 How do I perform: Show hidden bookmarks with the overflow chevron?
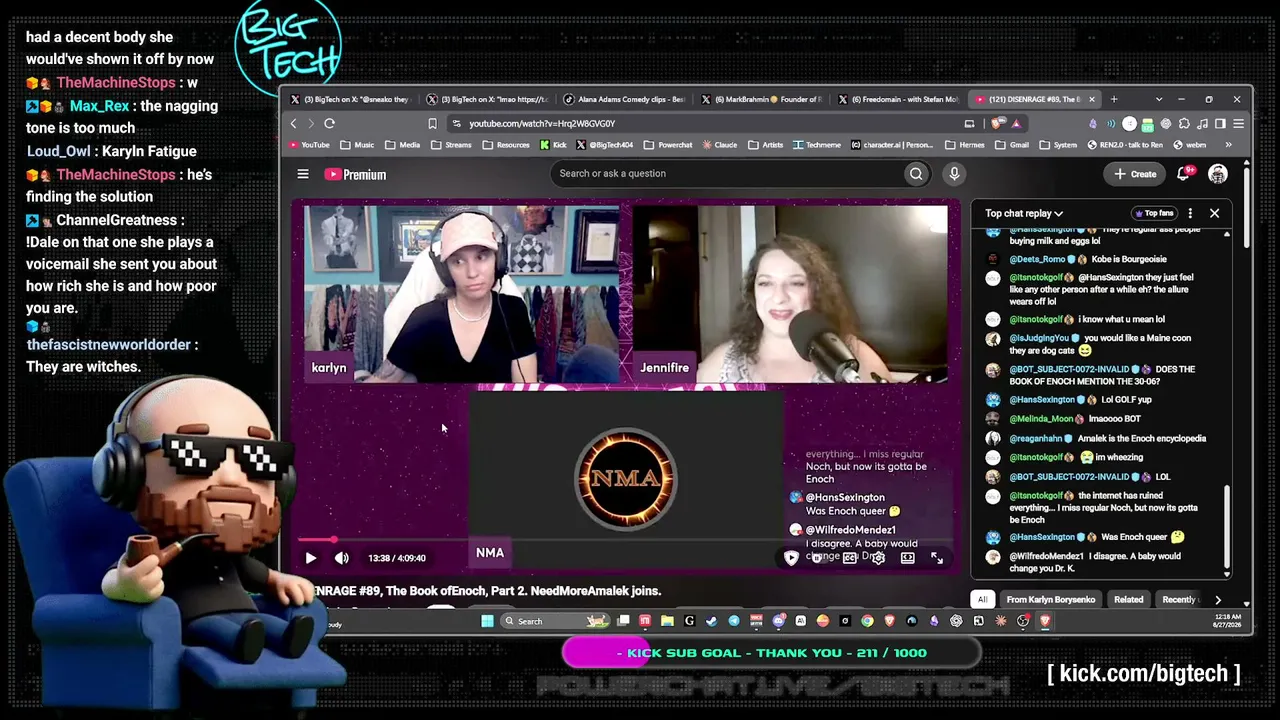(1228, 145)
